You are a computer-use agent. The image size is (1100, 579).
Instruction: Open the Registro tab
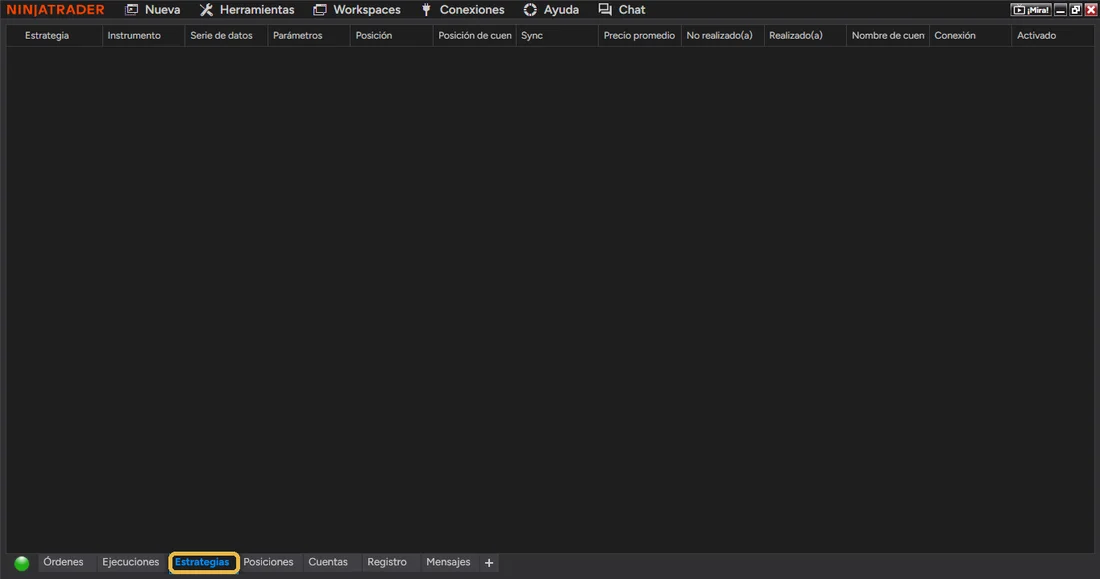pyautogui.click(x=387, y=562)
